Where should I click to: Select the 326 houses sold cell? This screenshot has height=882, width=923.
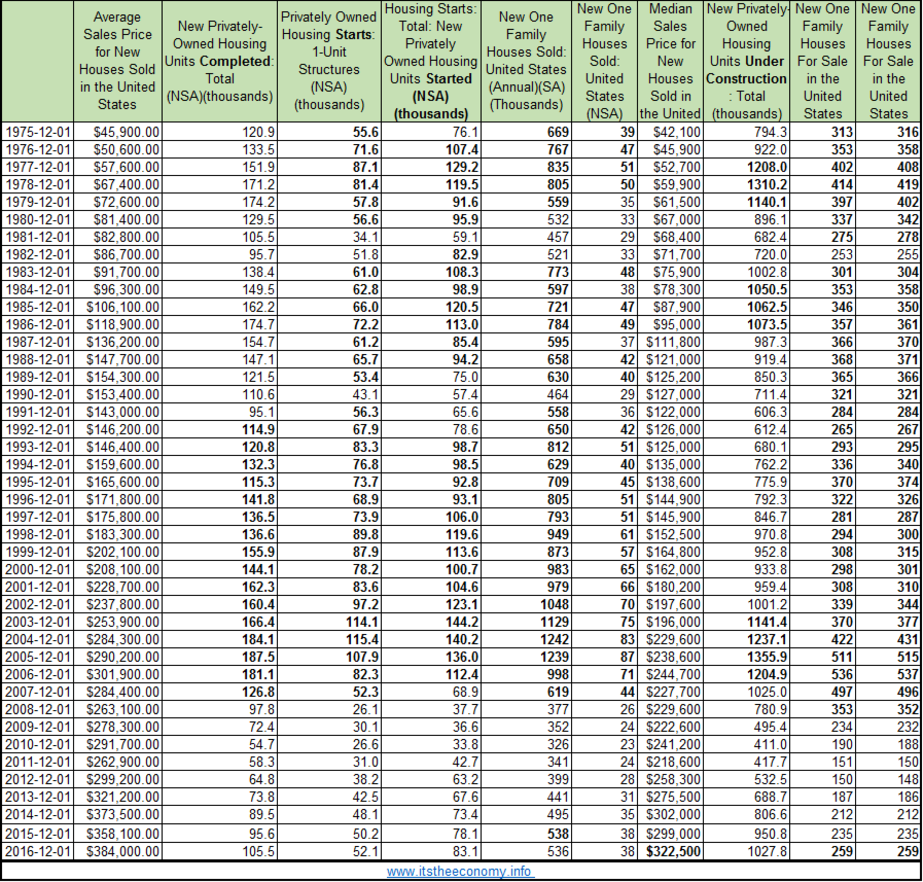click(x=526, y=744)
